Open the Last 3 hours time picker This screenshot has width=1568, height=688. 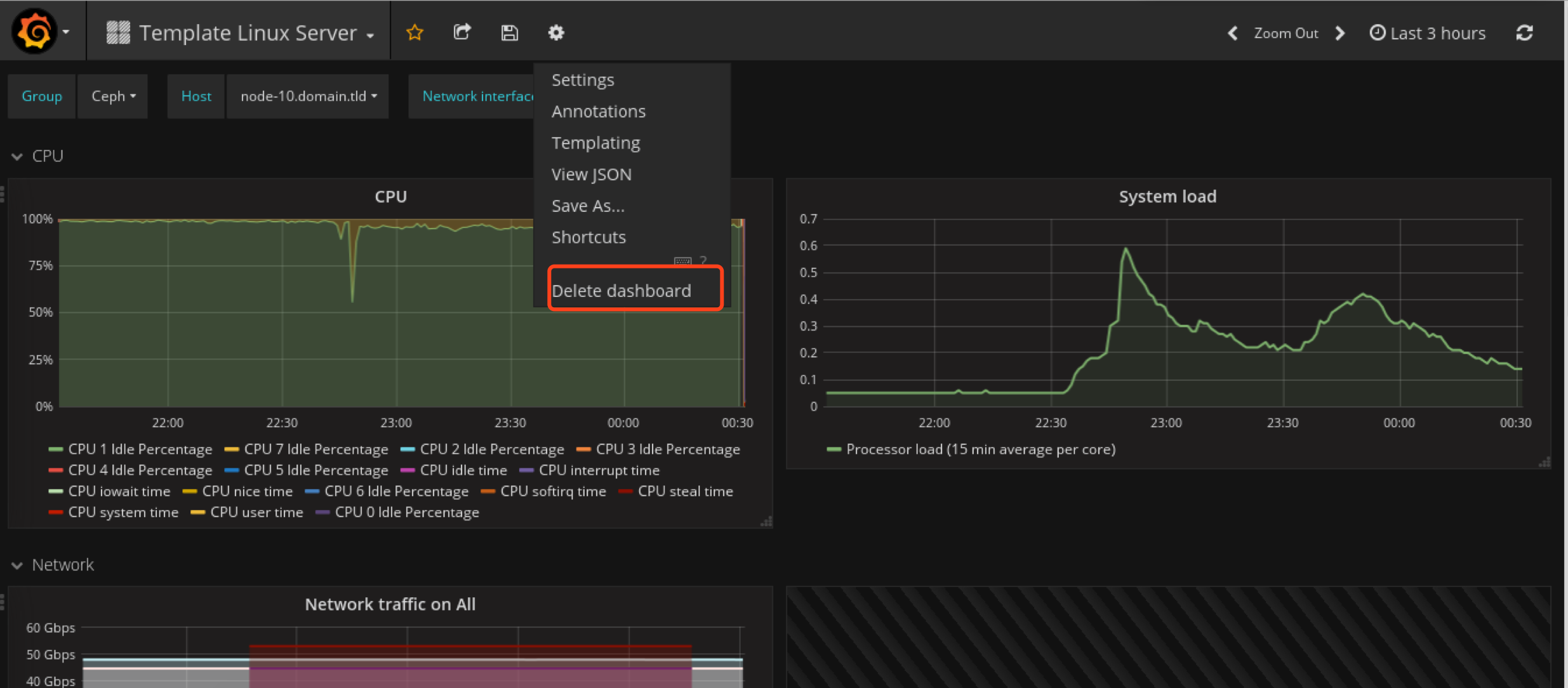[1428, 33]
